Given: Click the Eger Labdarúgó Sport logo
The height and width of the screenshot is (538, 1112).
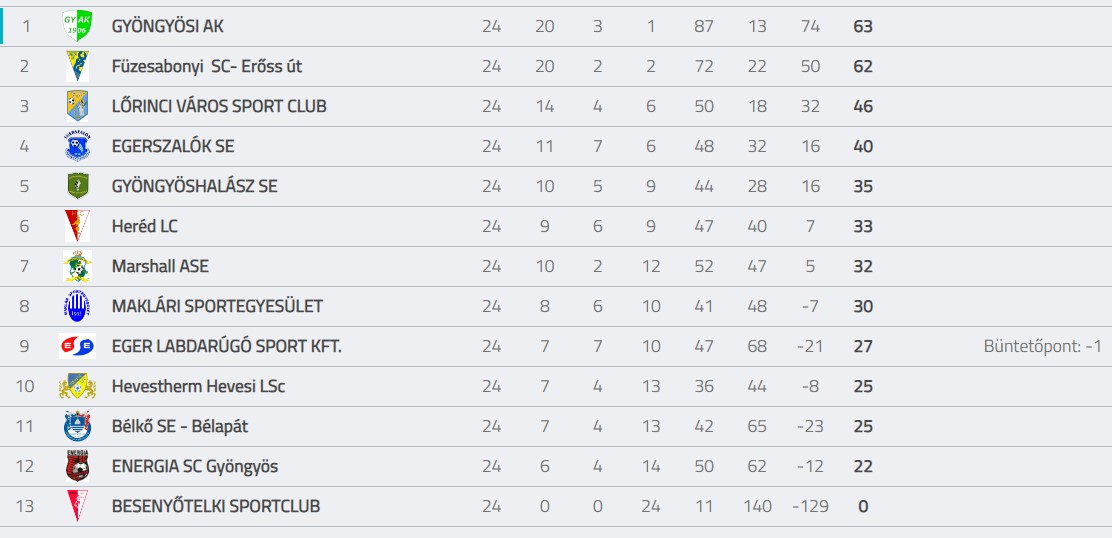Looking at the screenshot, I should [x=77, y=346].
